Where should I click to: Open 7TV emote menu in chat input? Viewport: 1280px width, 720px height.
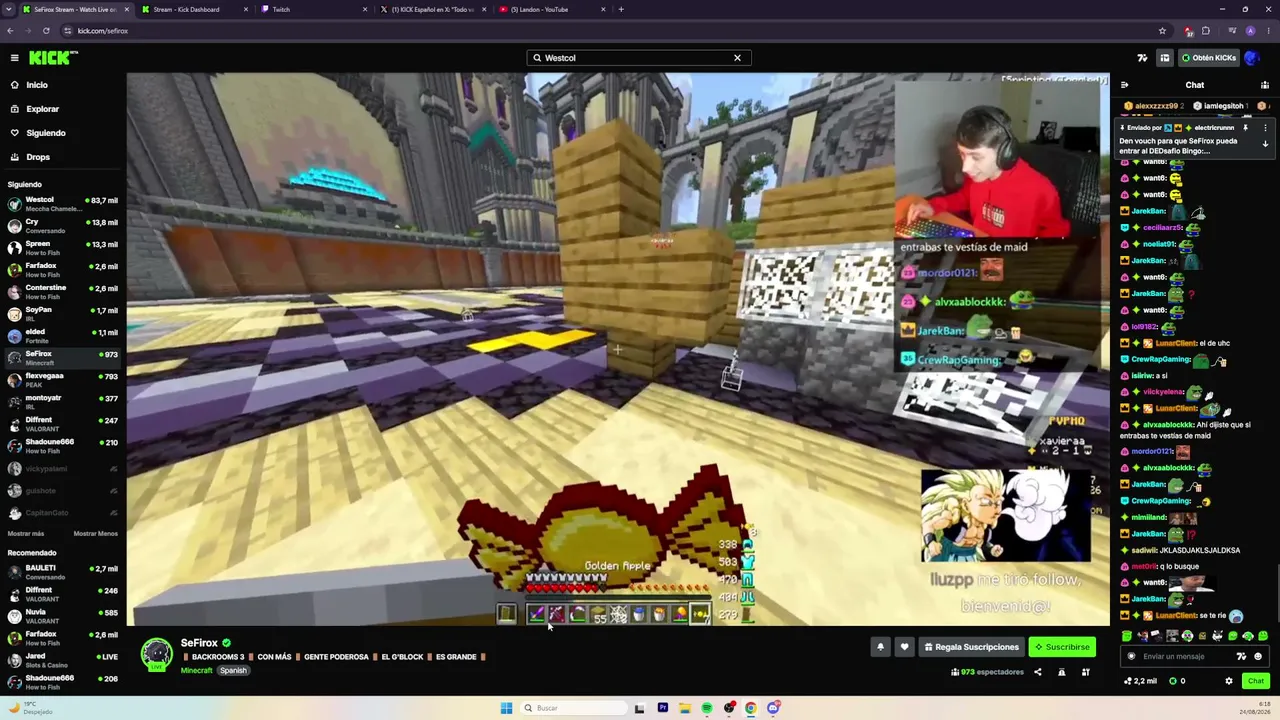[x=1241, y=656]
